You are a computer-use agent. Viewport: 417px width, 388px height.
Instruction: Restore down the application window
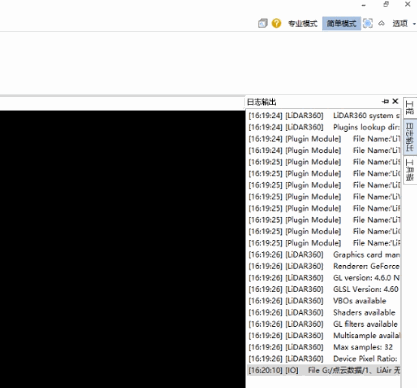[386, 4]
